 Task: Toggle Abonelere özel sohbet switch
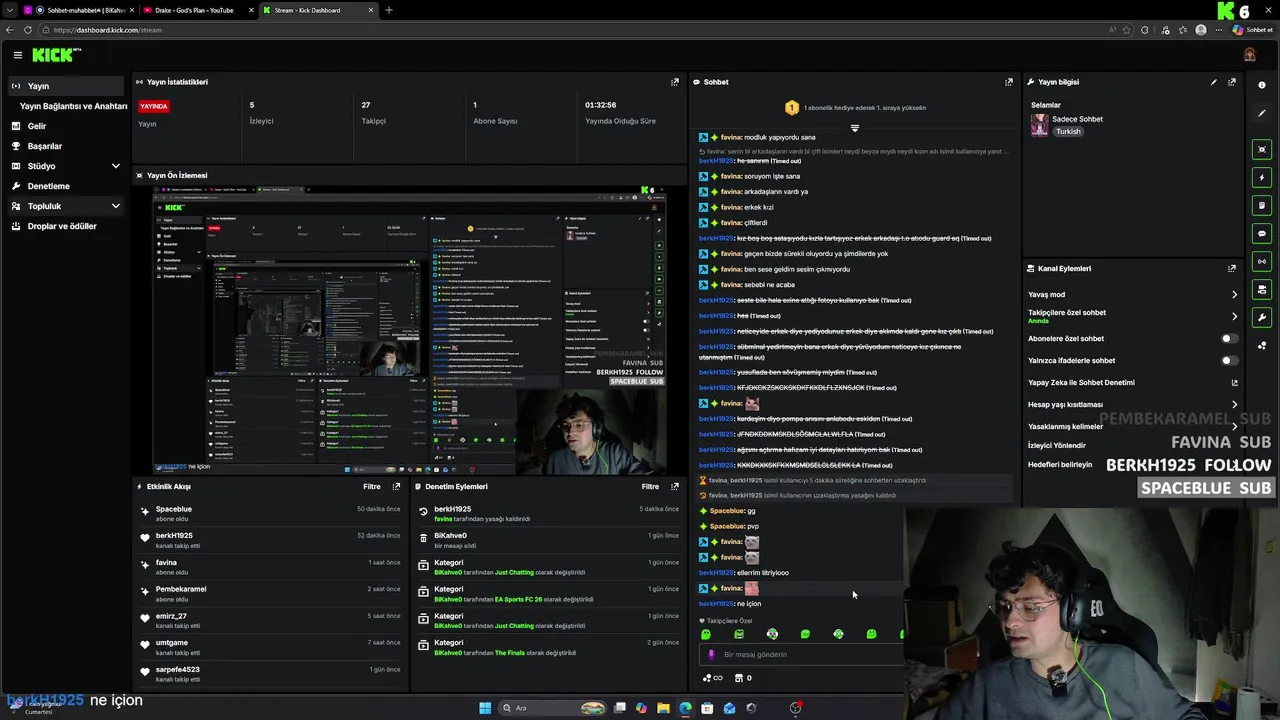(1229, 338)
